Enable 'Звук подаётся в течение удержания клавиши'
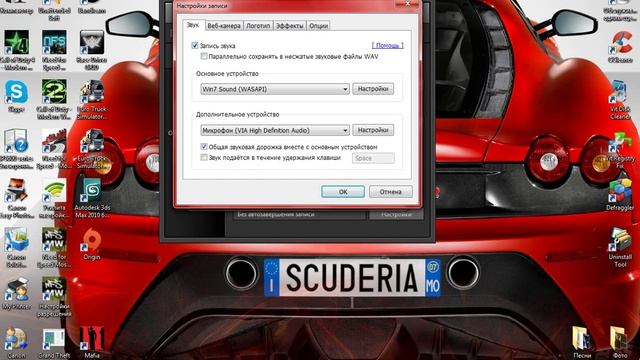Viewport: 640px width, 360px height. pyautogui.click(x=204, y=158)
